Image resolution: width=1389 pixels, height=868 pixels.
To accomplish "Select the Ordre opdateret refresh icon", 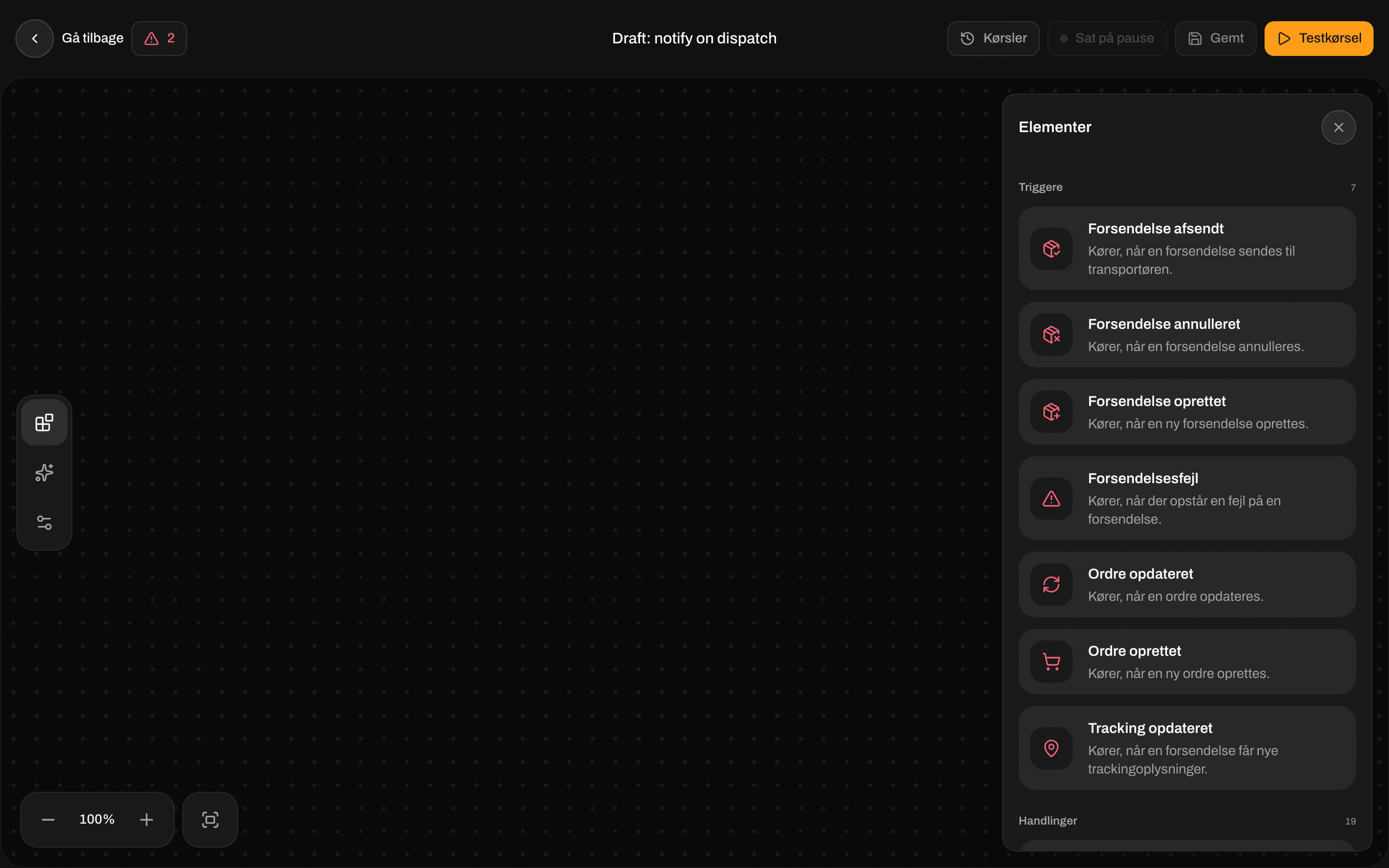I will coord(1051,584).
